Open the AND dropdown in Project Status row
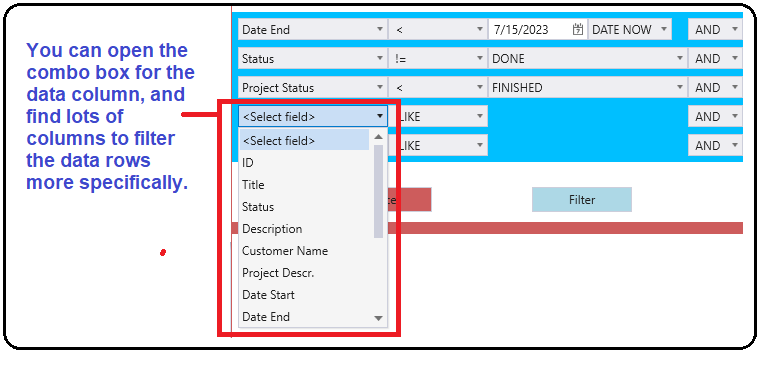This screenshot has width=765, height=376. tap(715, 88)
